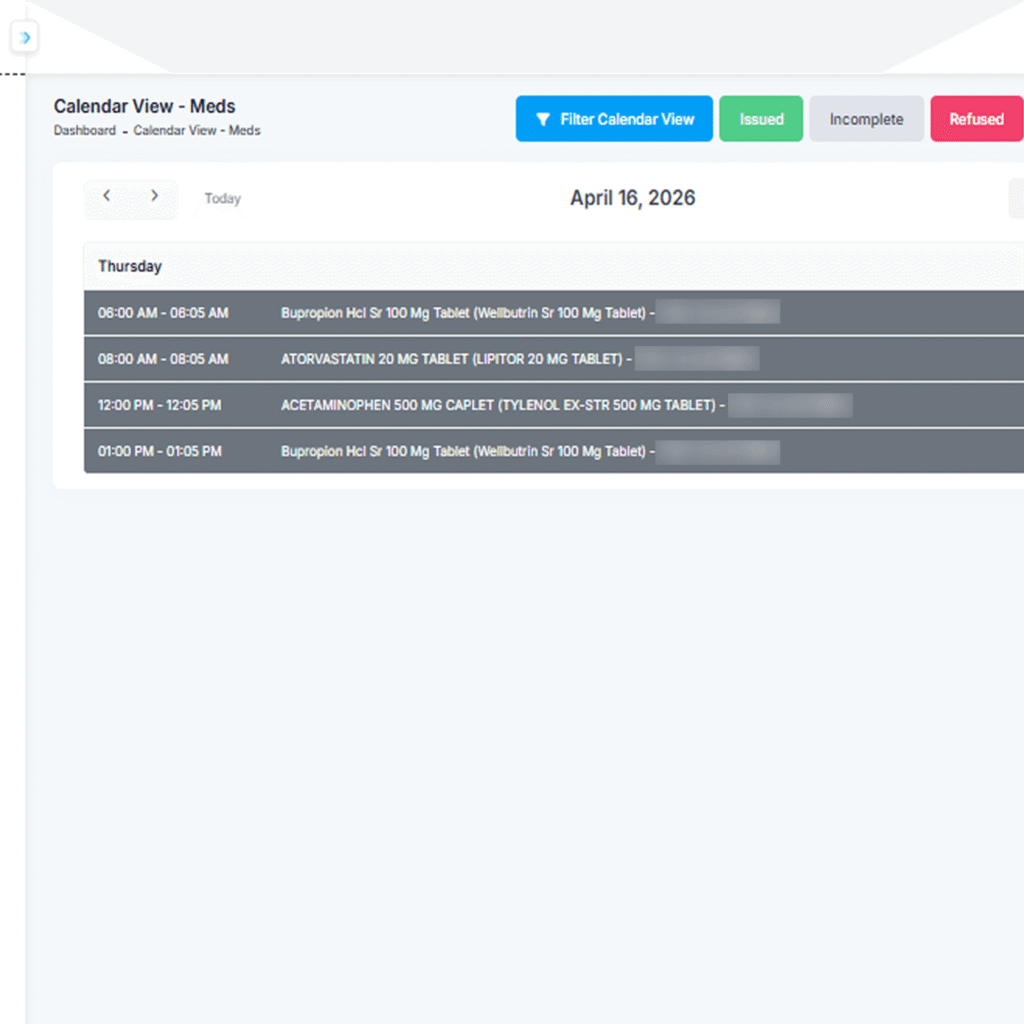Click the blurred patient name on Atorvastatin row
The width and height of the screenshot is (1024, 1024).
click(697, 359)
